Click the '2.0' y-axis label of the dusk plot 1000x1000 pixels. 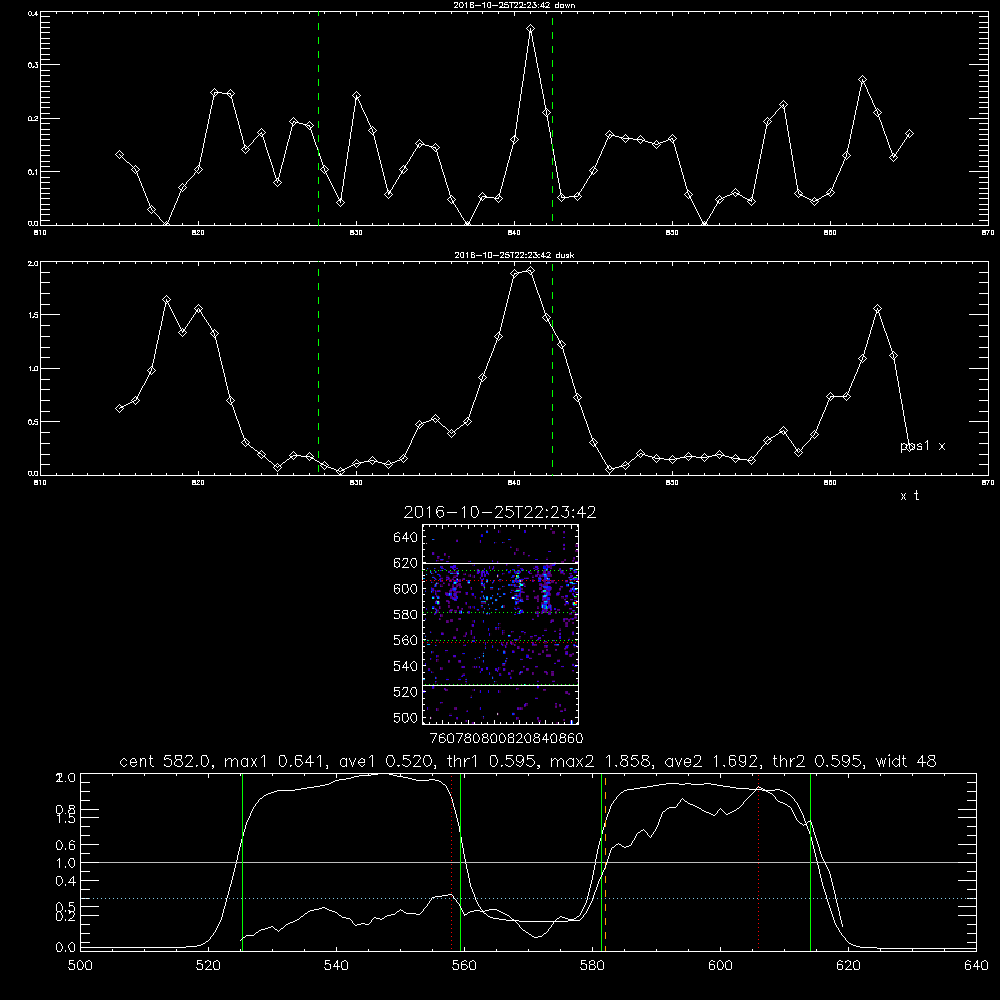point(33,263)
